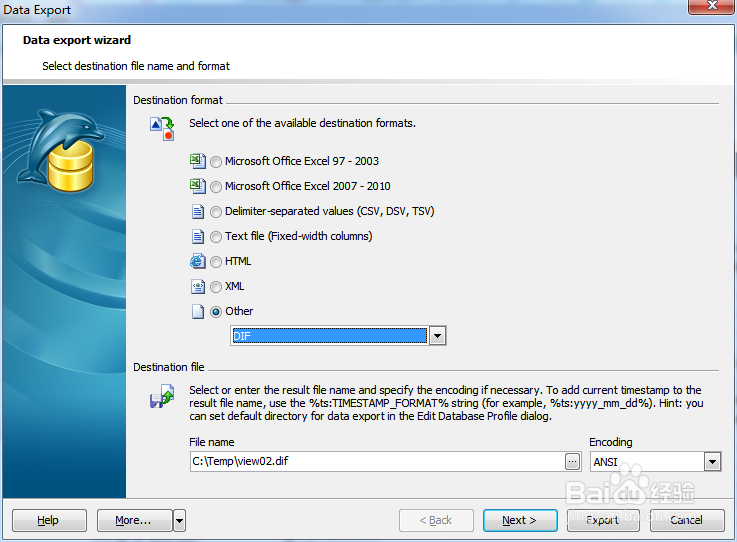Viewport: 737px width, 542px height.
Task: Click the XML document icon
Action: point(198,286)
